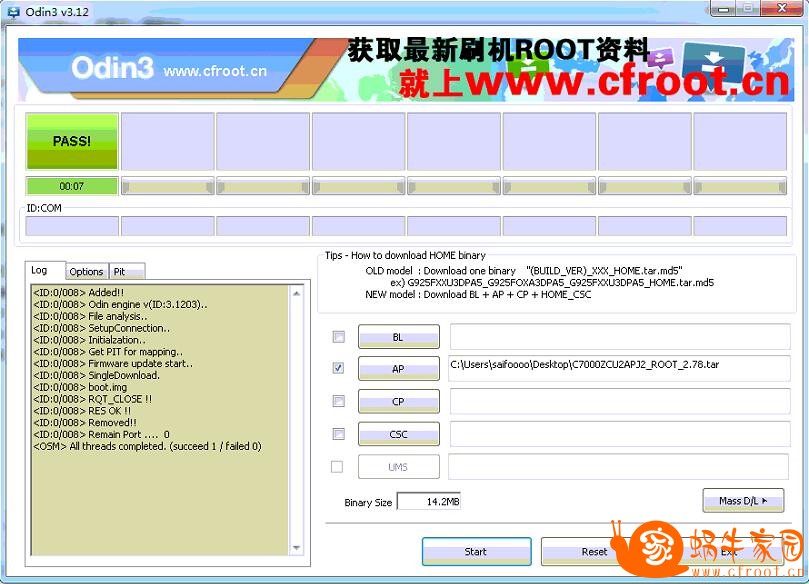Open the Options tab

tap(86, 271)
